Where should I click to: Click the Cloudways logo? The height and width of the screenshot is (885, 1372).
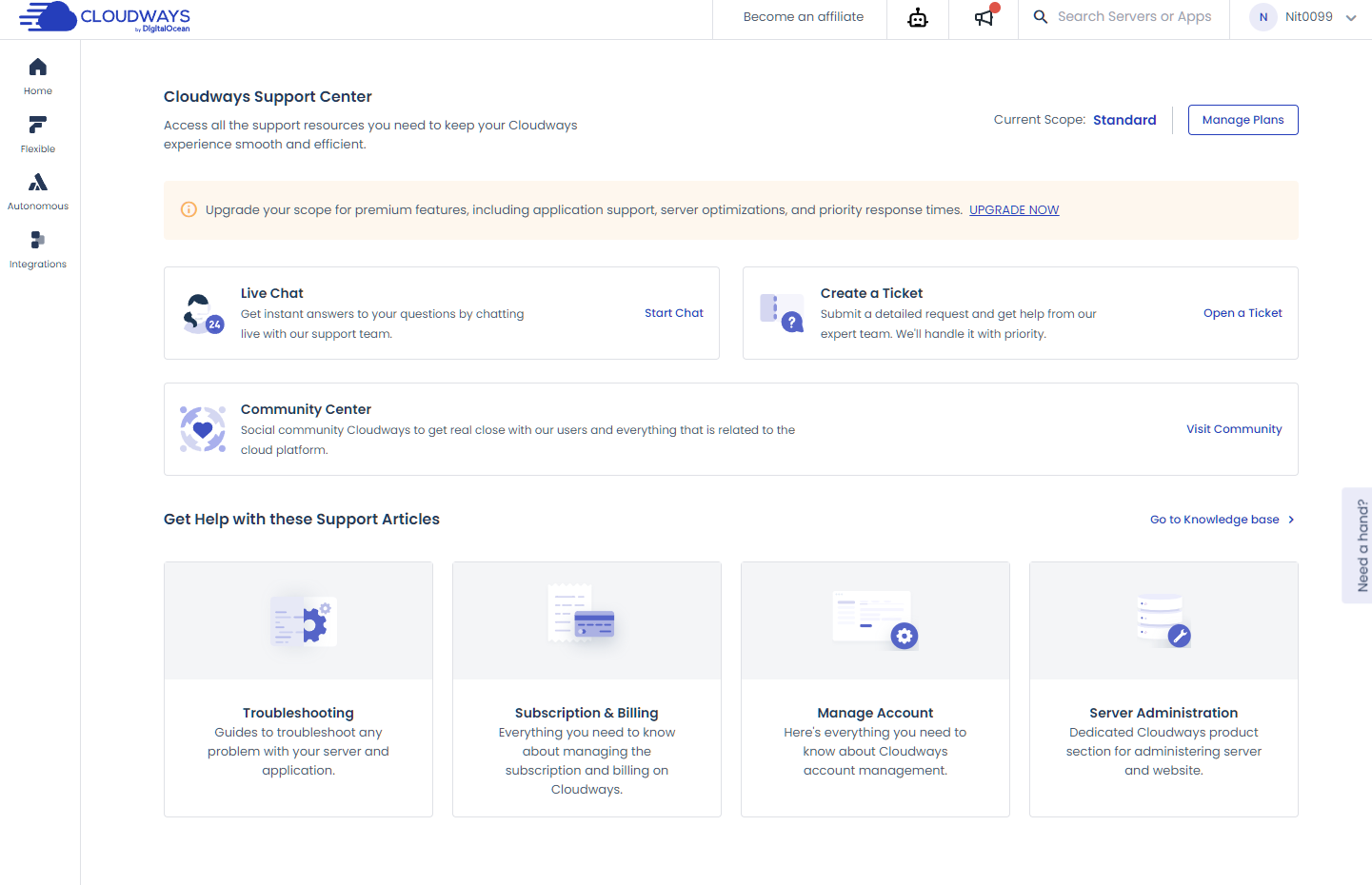pos(105,17)
